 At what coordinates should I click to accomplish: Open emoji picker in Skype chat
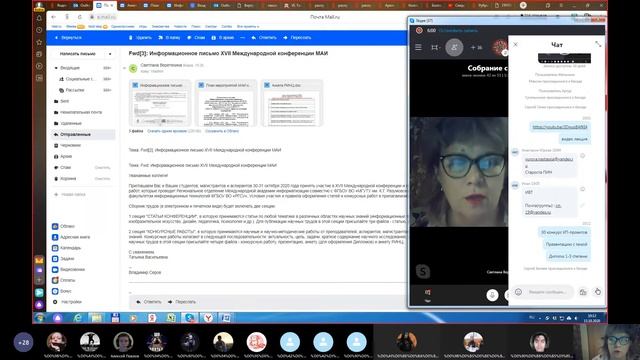[518, 292]
